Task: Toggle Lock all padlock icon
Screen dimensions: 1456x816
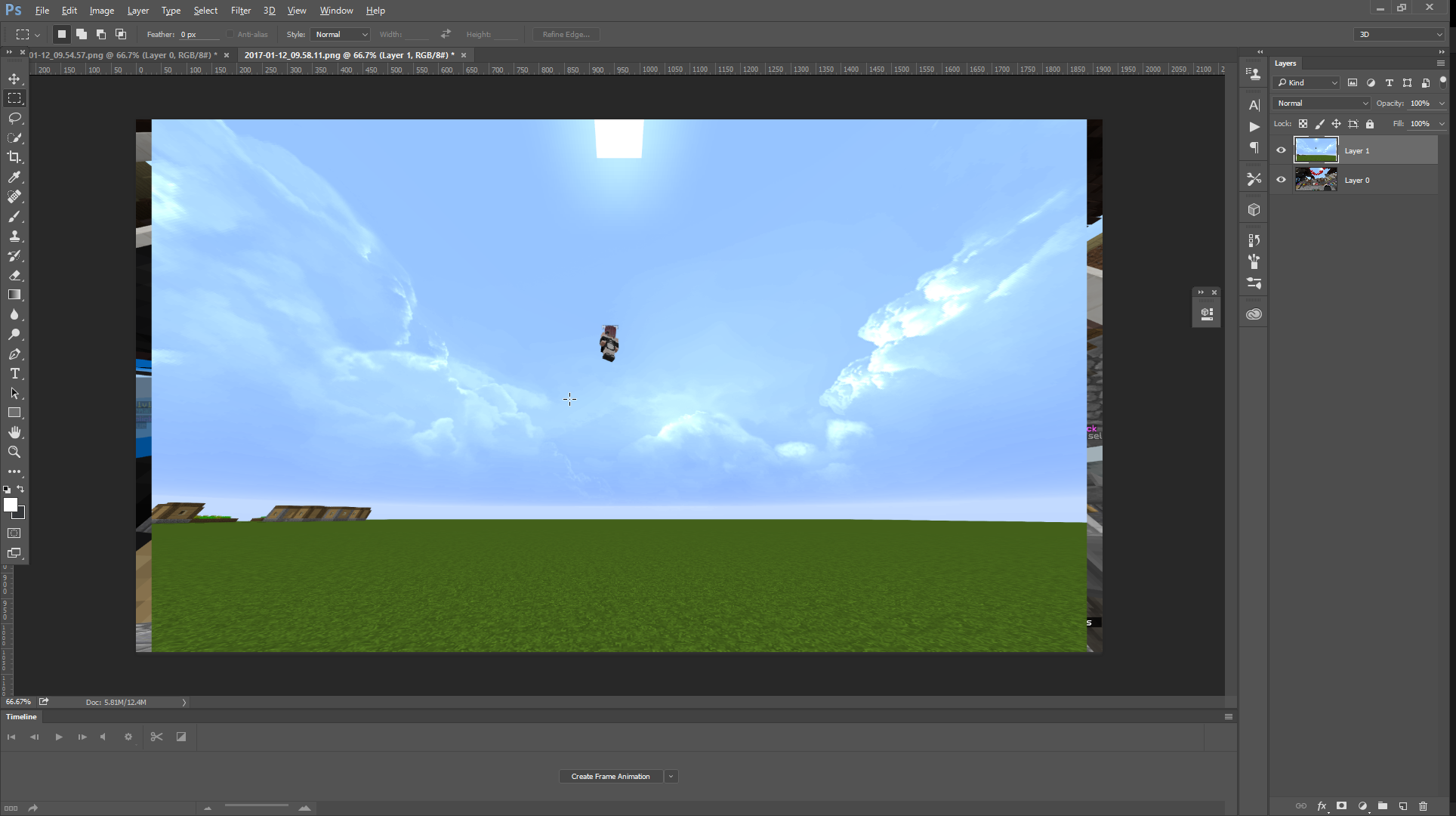Action: (x=1370, y=124)
